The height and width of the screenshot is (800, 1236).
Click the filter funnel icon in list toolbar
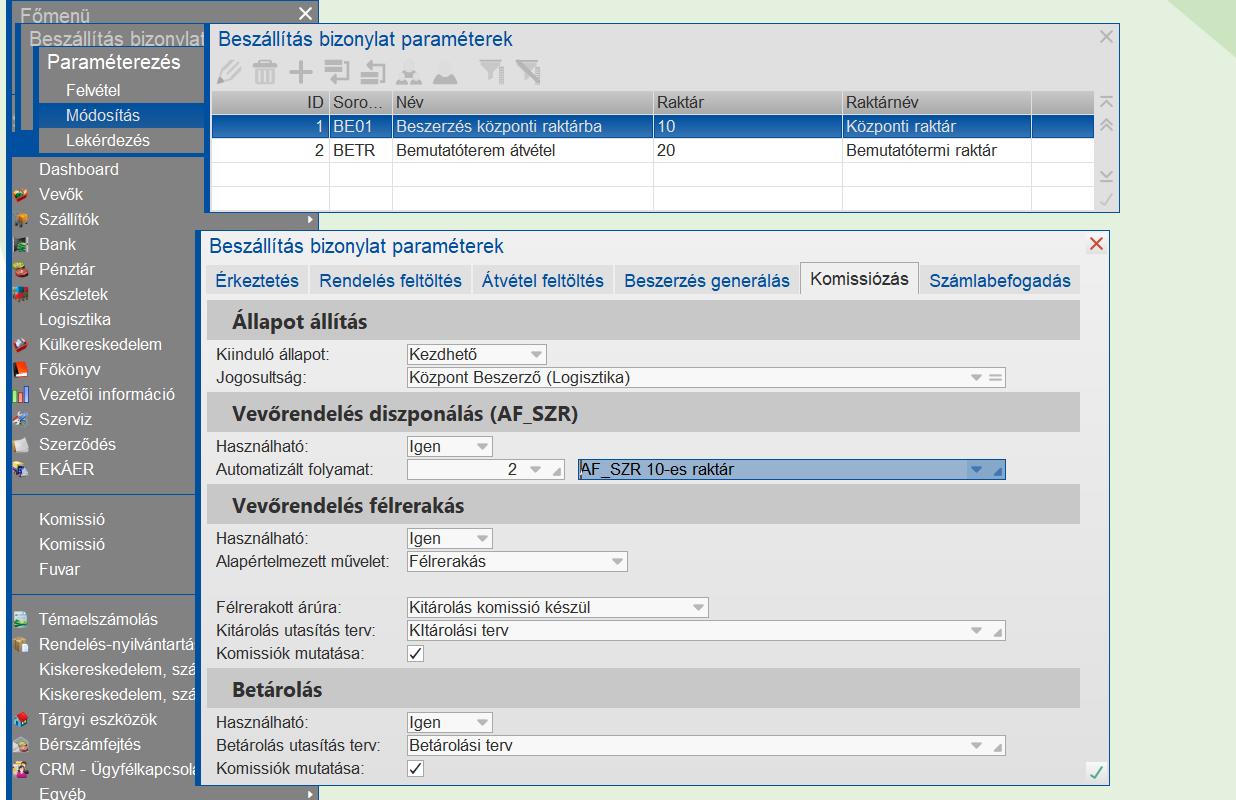coord(491,71)
